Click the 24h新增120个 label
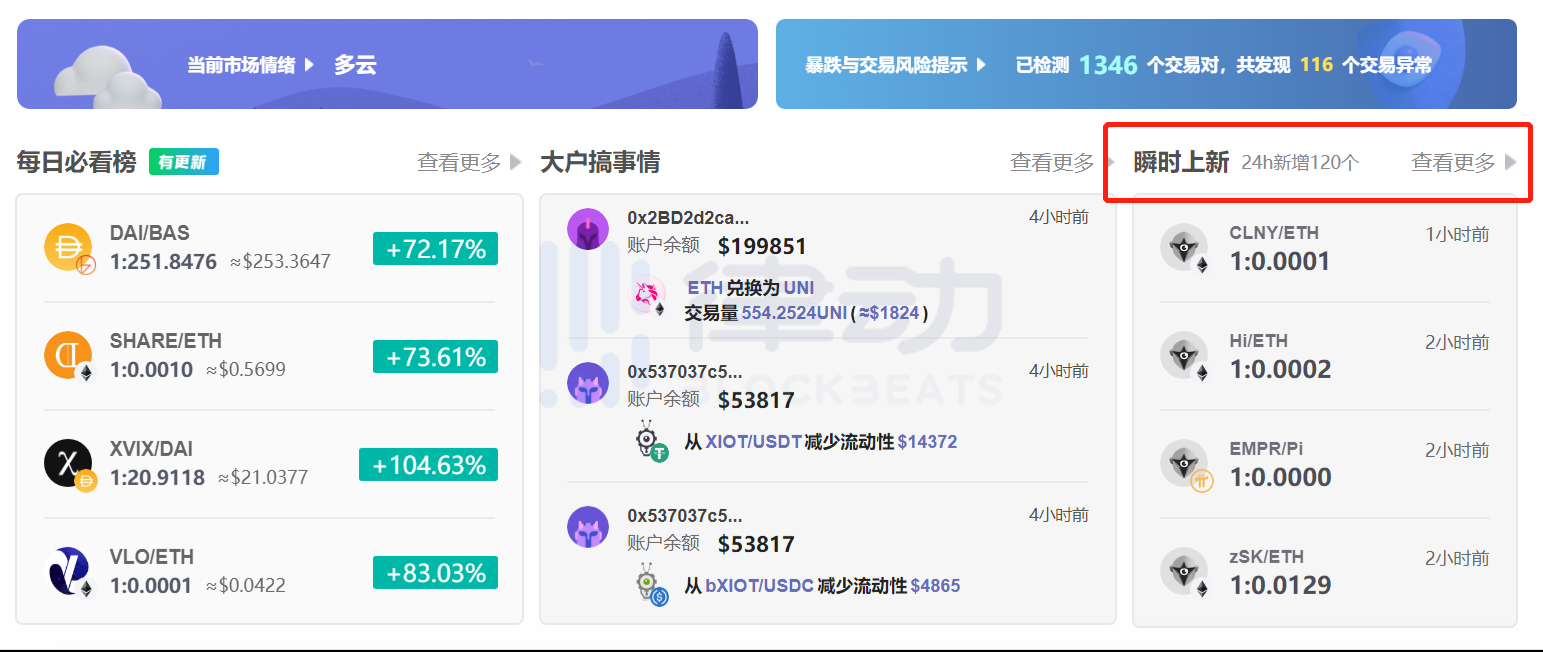The height and width of the screenshot is (652, 1543). (1300, 162)
